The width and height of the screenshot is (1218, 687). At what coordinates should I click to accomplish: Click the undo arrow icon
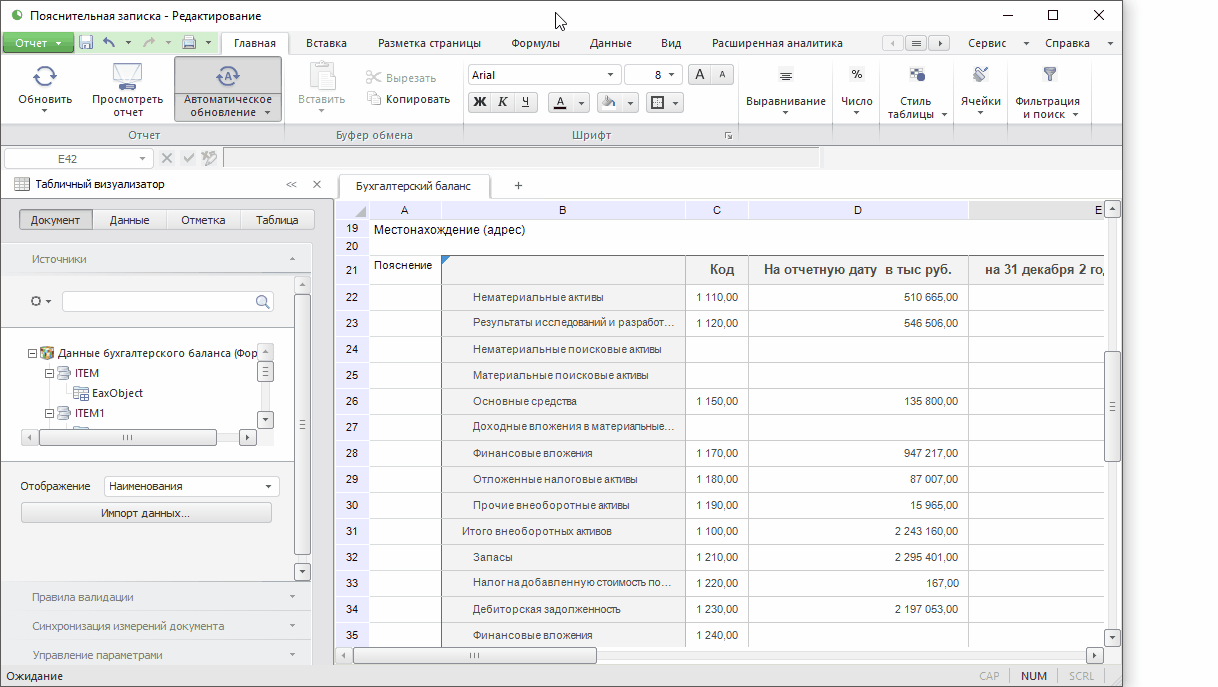pos(109,43)
